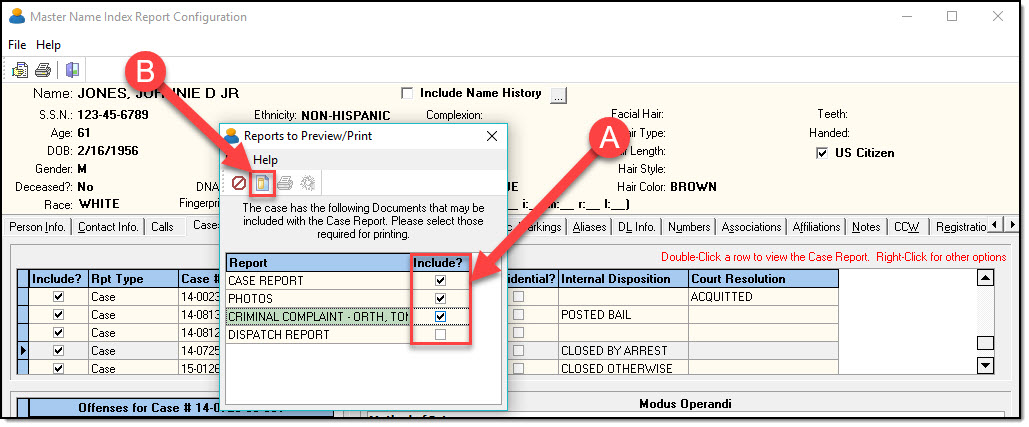
Task: Toggle the US Citizen checkbox
Action: click(x=822, y=153)
